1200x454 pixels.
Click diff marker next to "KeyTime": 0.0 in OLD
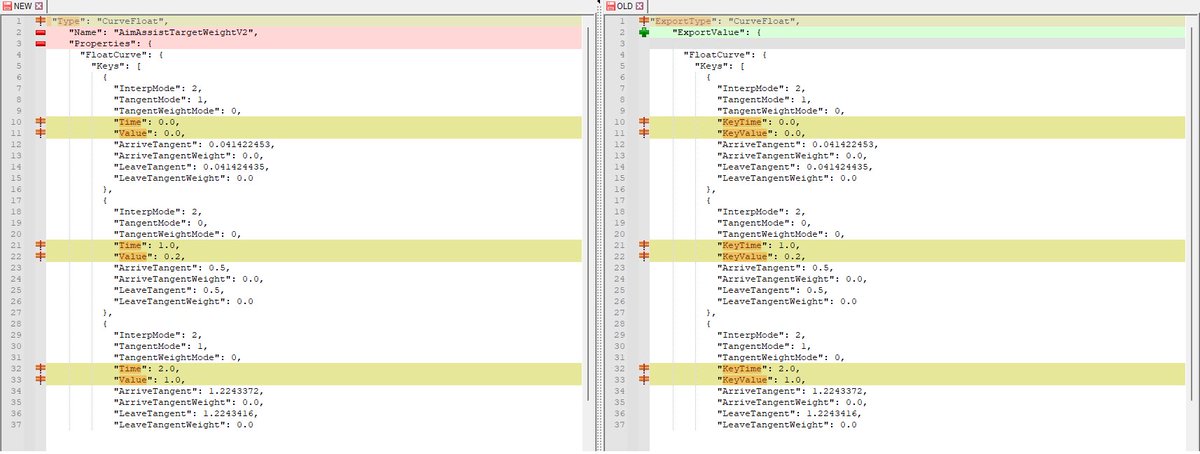click(x=643, y=122)
